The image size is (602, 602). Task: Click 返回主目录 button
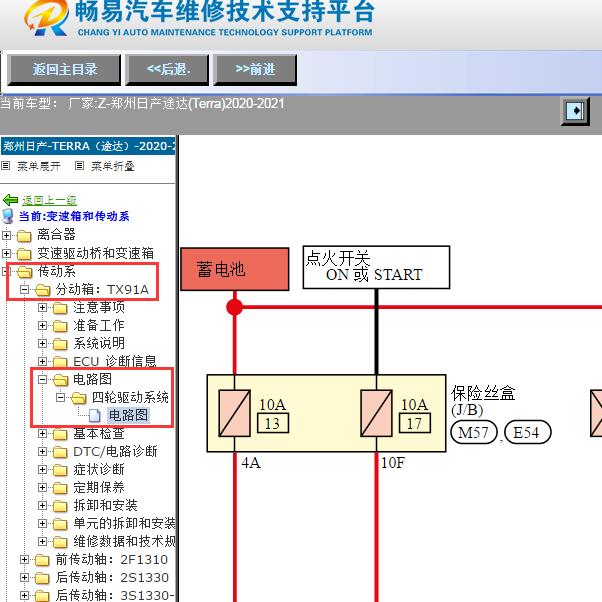pos(64,69)
